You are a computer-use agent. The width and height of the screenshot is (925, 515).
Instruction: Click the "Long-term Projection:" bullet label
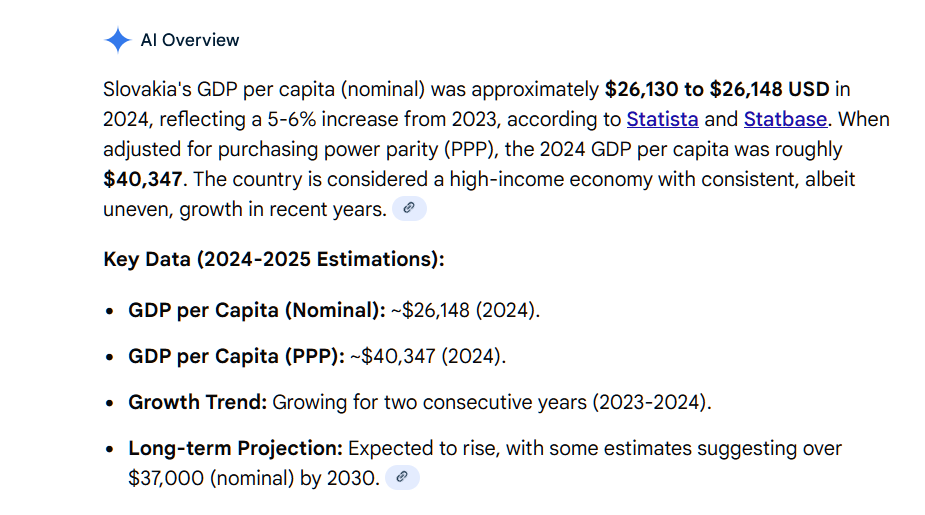click(x=235, y=448)
